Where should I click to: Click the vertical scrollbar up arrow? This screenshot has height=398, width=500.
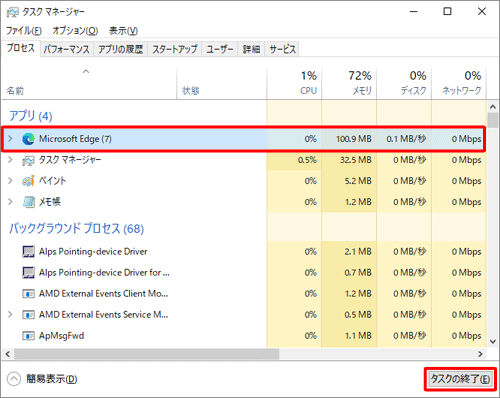pyautogui.click(x=493, y=107)
